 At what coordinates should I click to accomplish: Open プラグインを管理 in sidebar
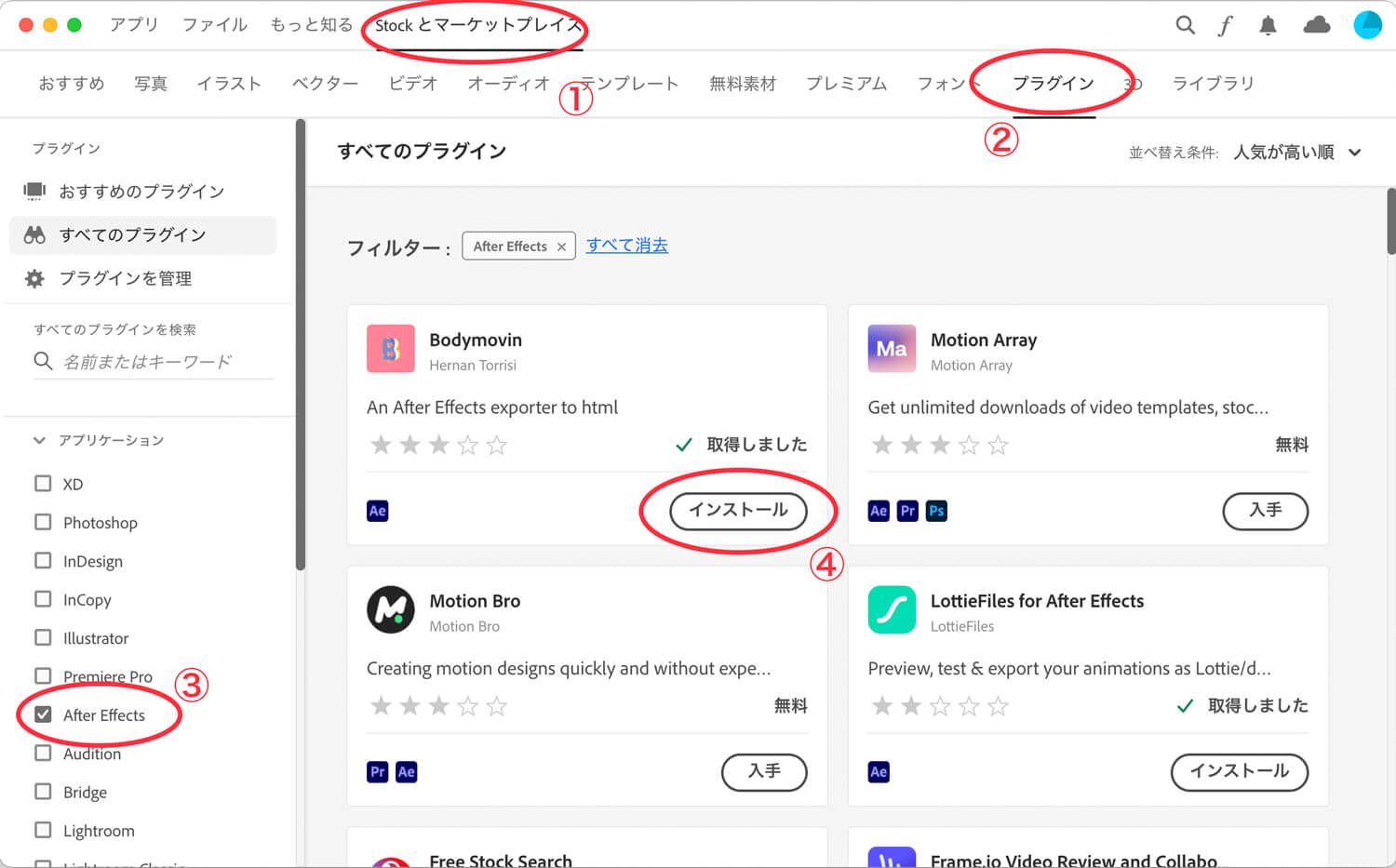click(x=126, y=278)
